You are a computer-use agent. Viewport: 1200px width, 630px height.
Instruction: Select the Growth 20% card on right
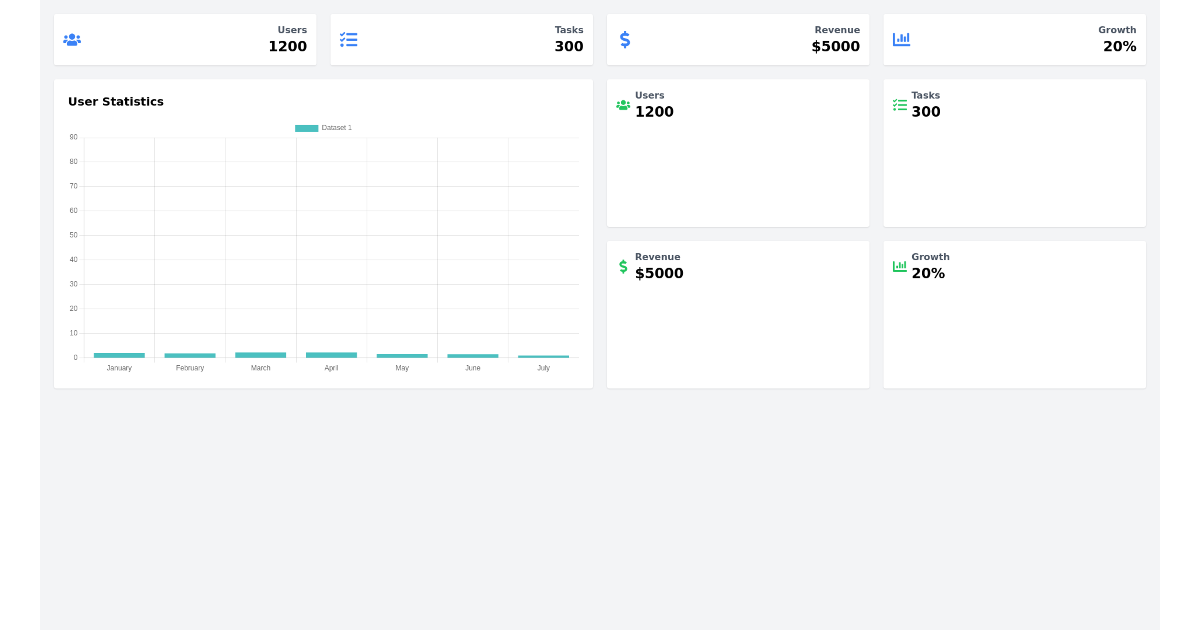tap(1014, 314)
